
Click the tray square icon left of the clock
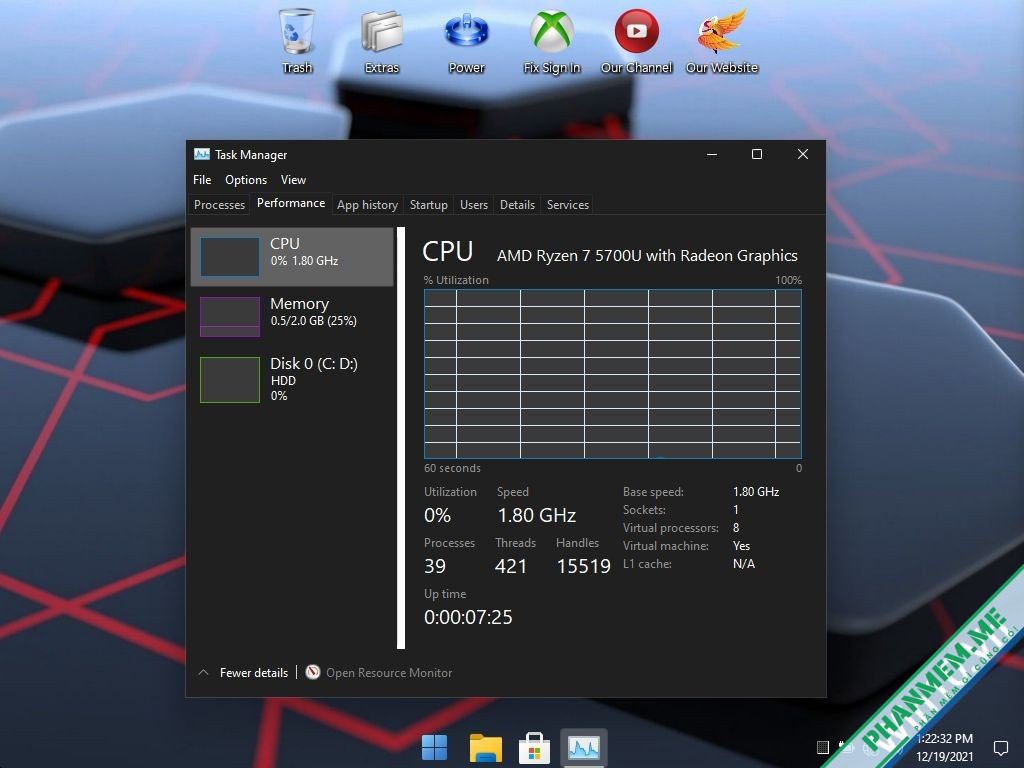click(823, 747)
